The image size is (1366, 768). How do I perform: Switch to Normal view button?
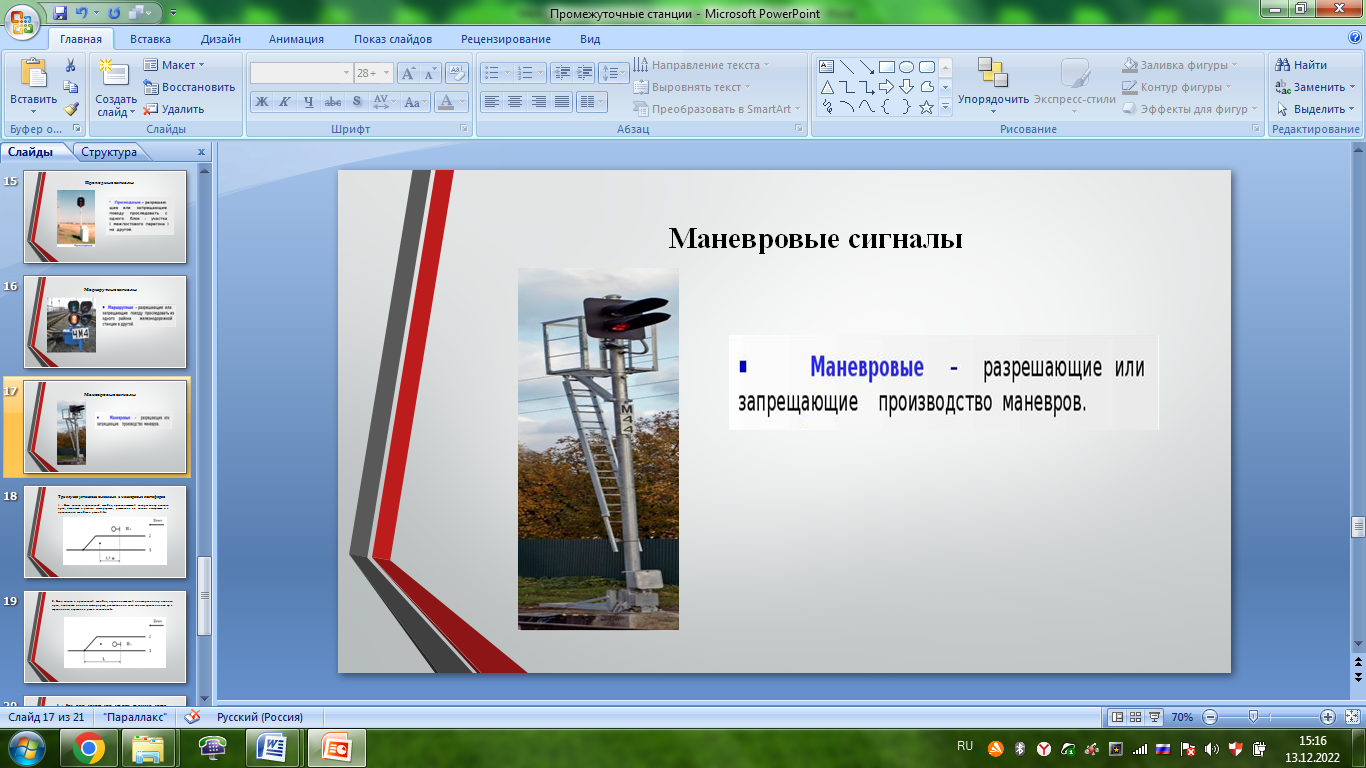1118,717
